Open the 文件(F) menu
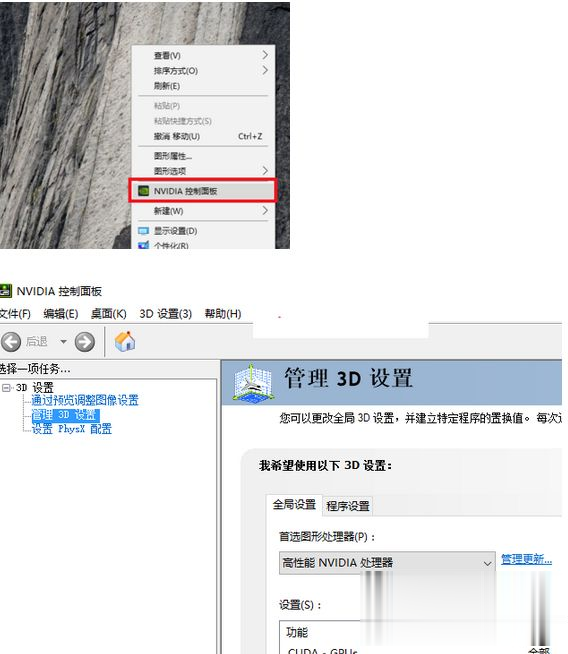Screen dimensions: 568x654 tap(15, 314)
